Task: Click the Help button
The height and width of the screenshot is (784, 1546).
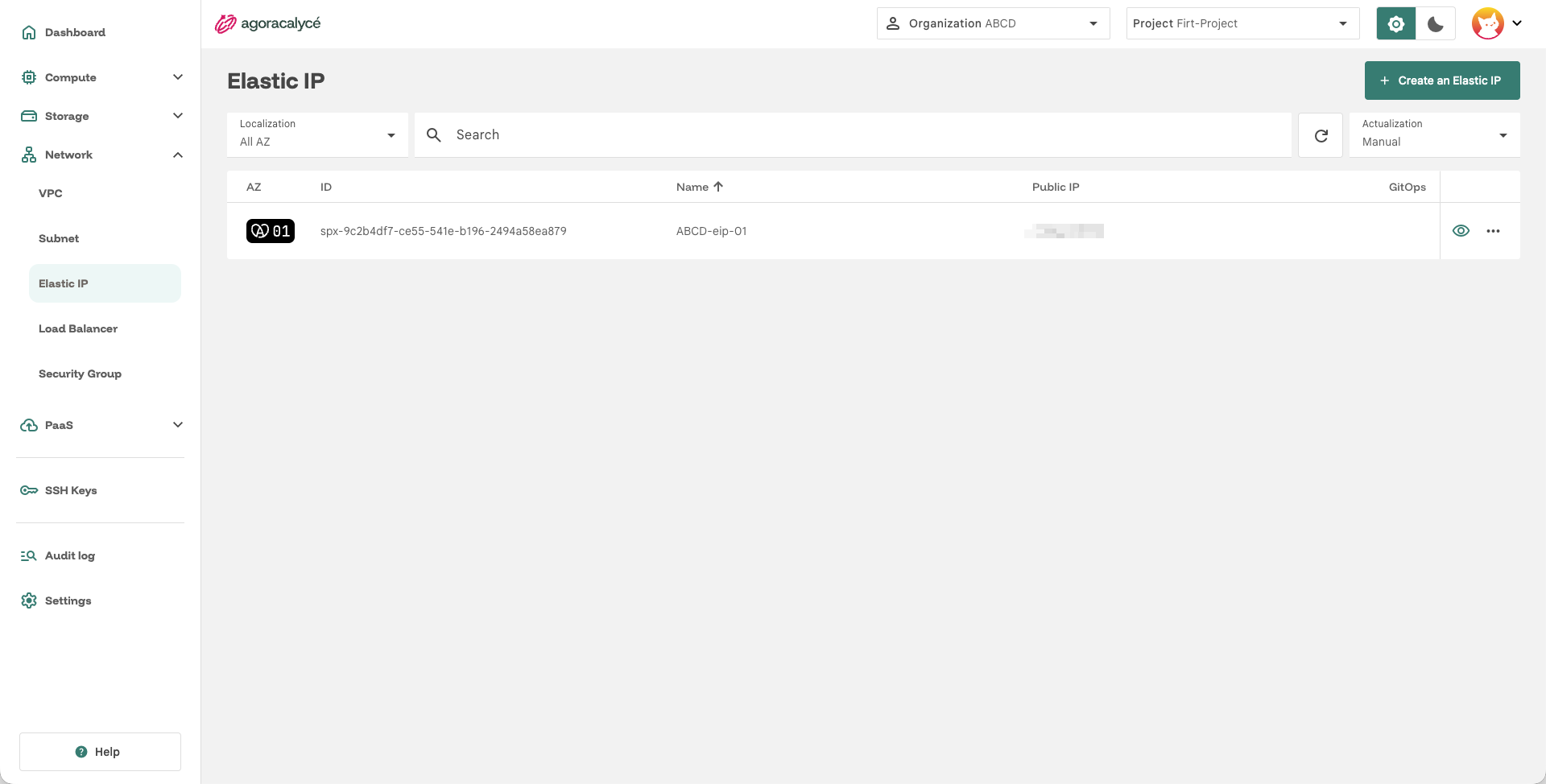Action: tap(100, 752)
